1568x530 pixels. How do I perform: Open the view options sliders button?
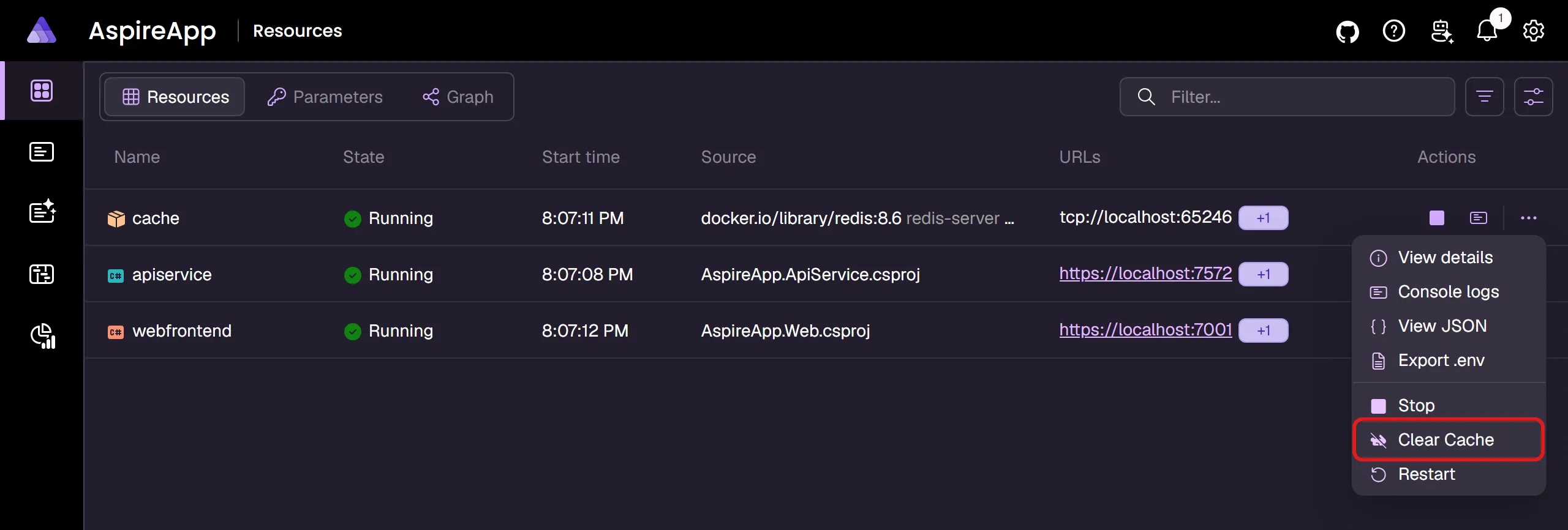pos(1534,97)
